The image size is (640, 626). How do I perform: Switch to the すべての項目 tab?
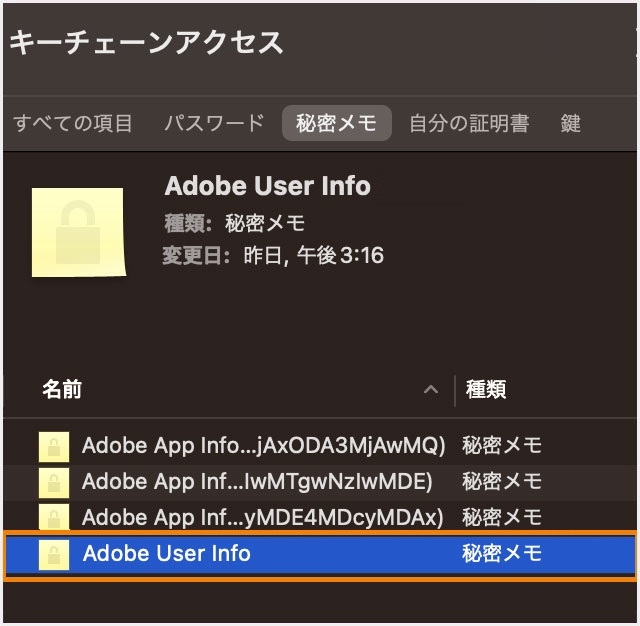coord(73,123)
